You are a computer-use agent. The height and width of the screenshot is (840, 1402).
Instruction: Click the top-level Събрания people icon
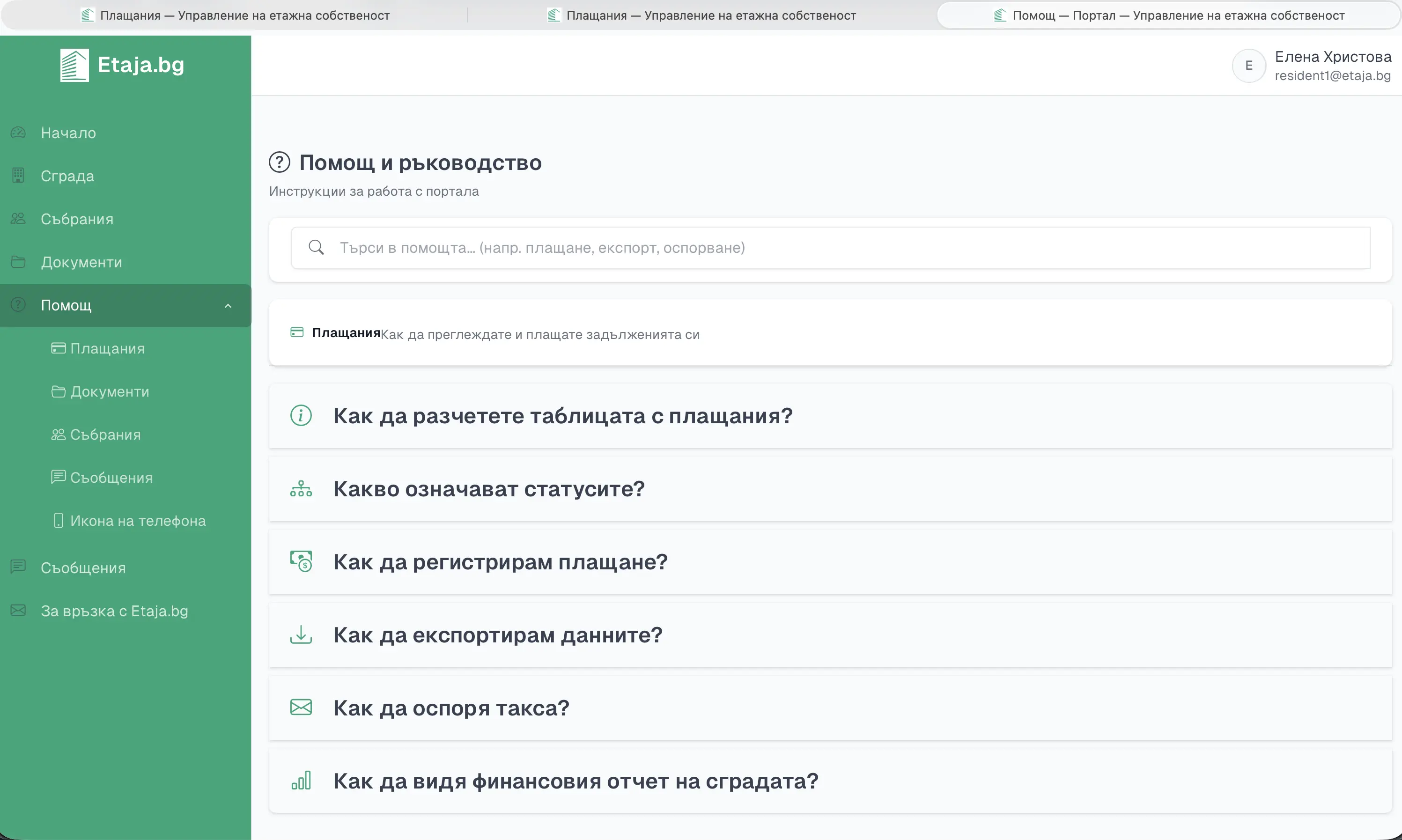tap(18, 219)
